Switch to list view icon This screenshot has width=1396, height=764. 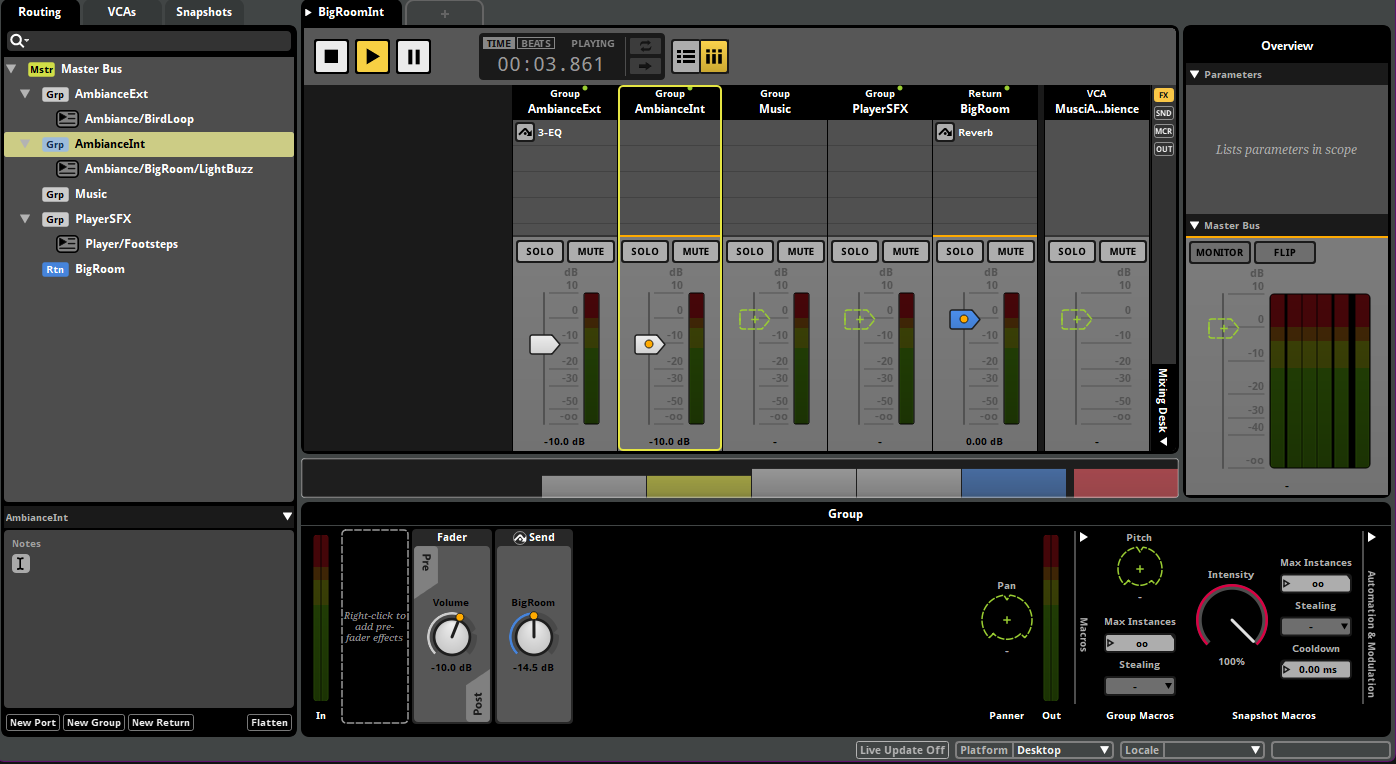[686, 57]
